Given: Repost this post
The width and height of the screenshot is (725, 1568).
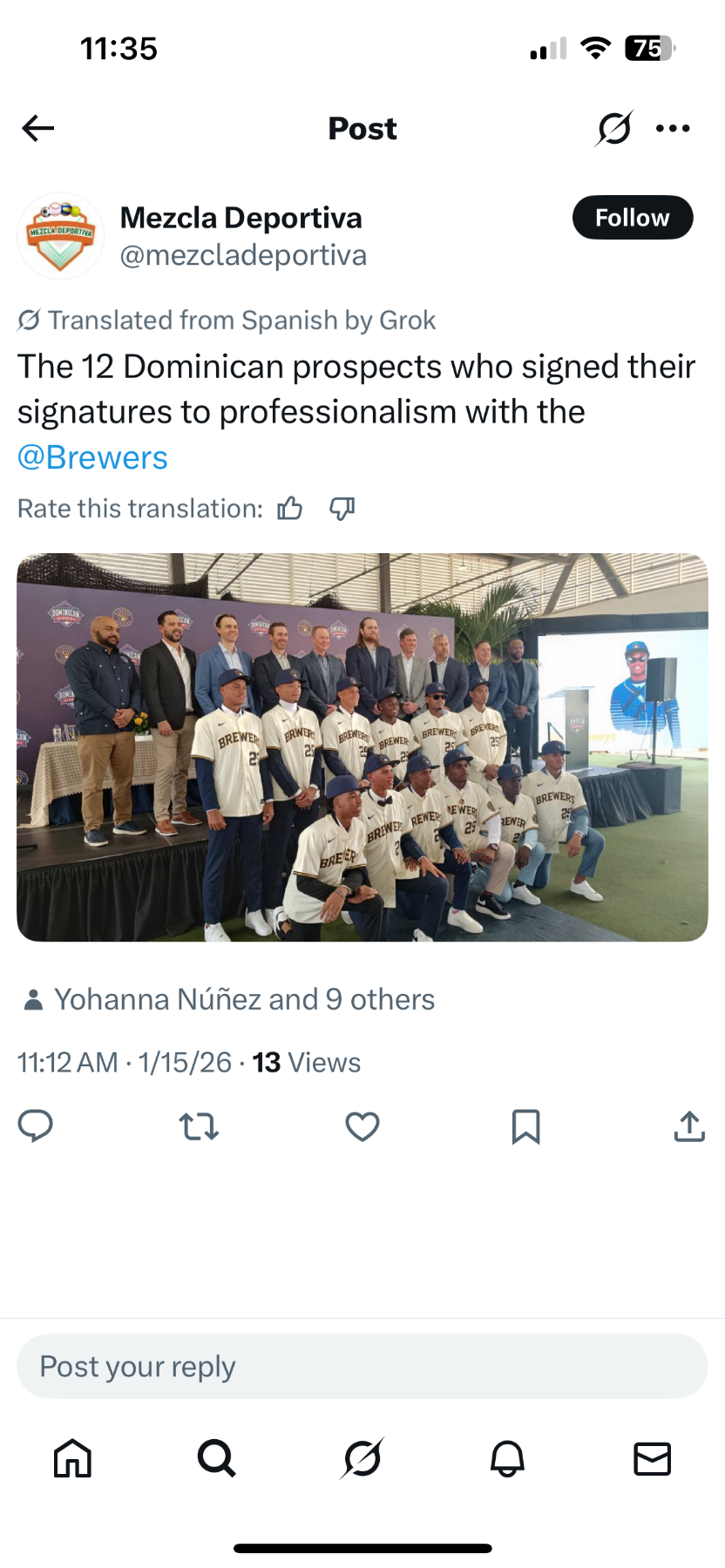Looking at the screenshot, I should [199, 1126].
